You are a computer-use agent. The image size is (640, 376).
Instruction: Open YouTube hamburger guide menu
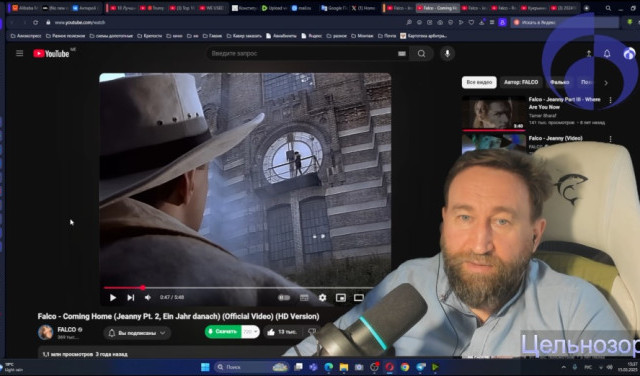[20, 53]
